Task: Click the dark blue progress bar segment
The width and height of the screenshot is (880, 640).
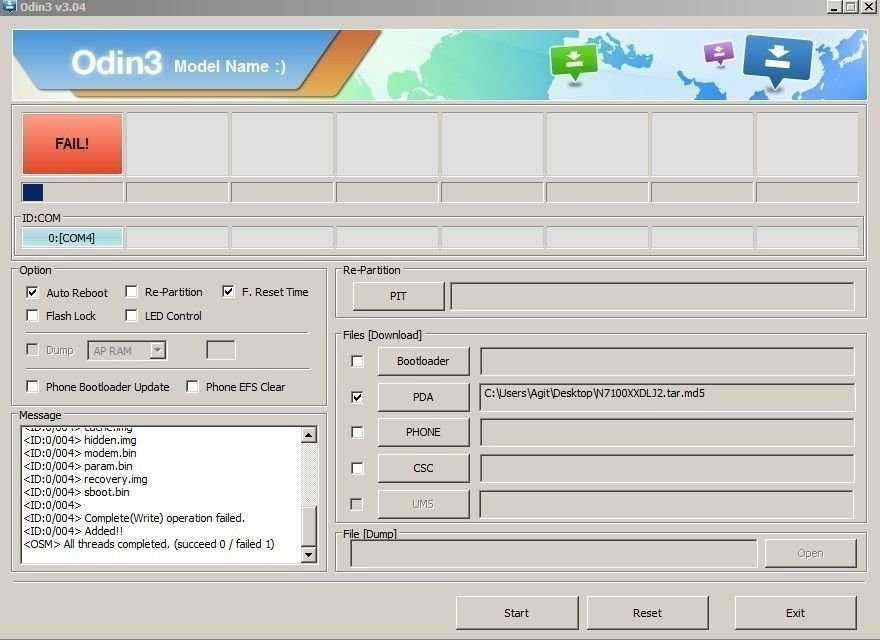Action: point(33,192)
